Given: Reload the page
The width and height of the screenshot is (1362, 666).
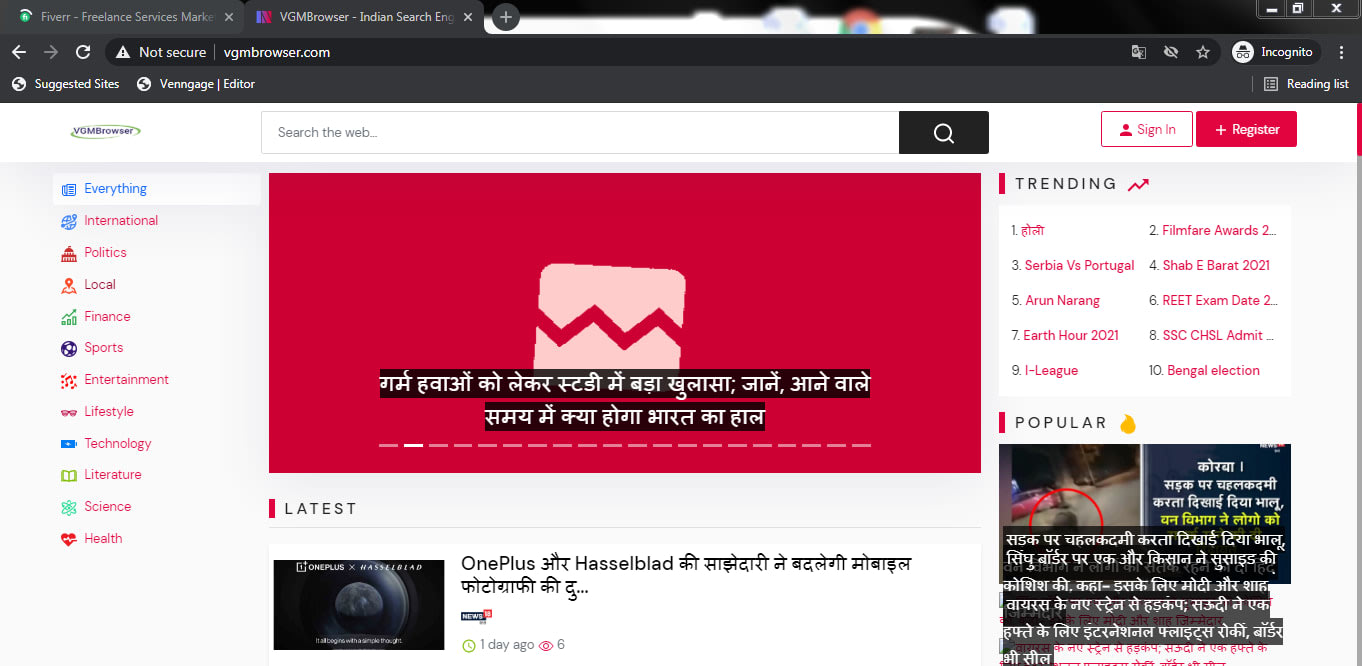Looking at the screenshot, I should coord(83,52).
